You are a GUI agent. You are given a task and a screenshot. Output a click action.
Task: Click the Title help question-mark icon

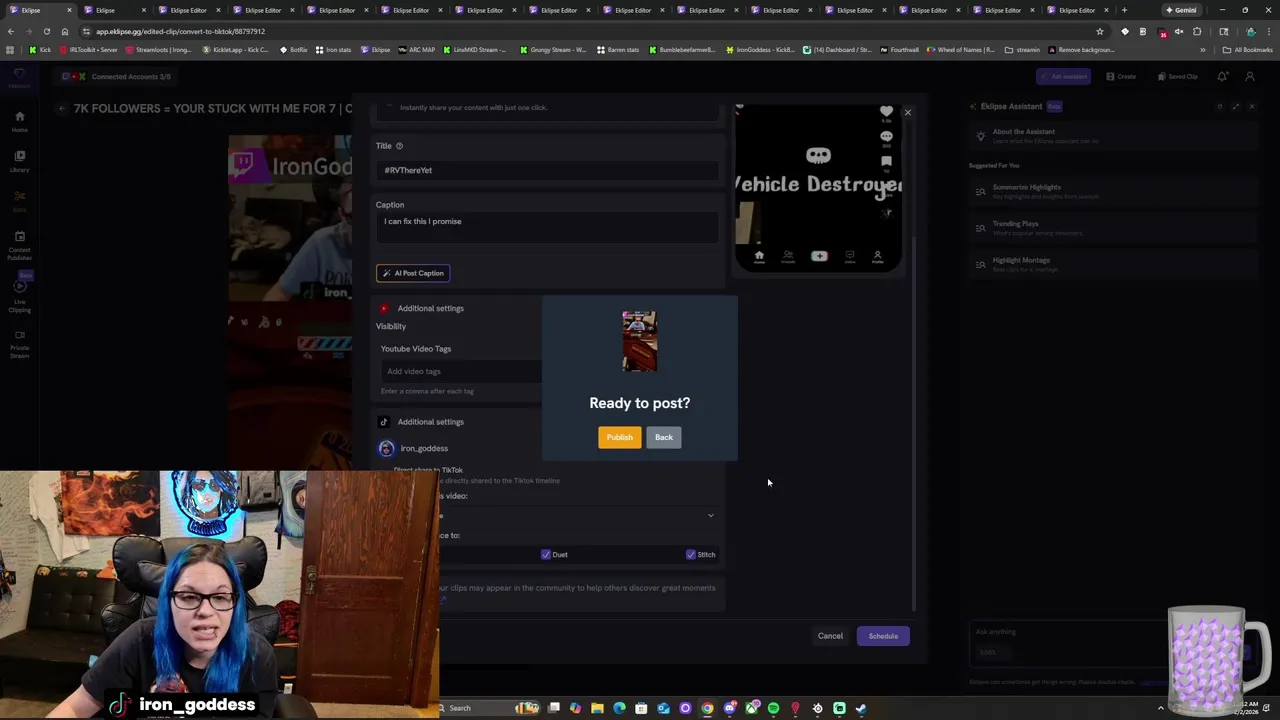(x=399, y=146)
